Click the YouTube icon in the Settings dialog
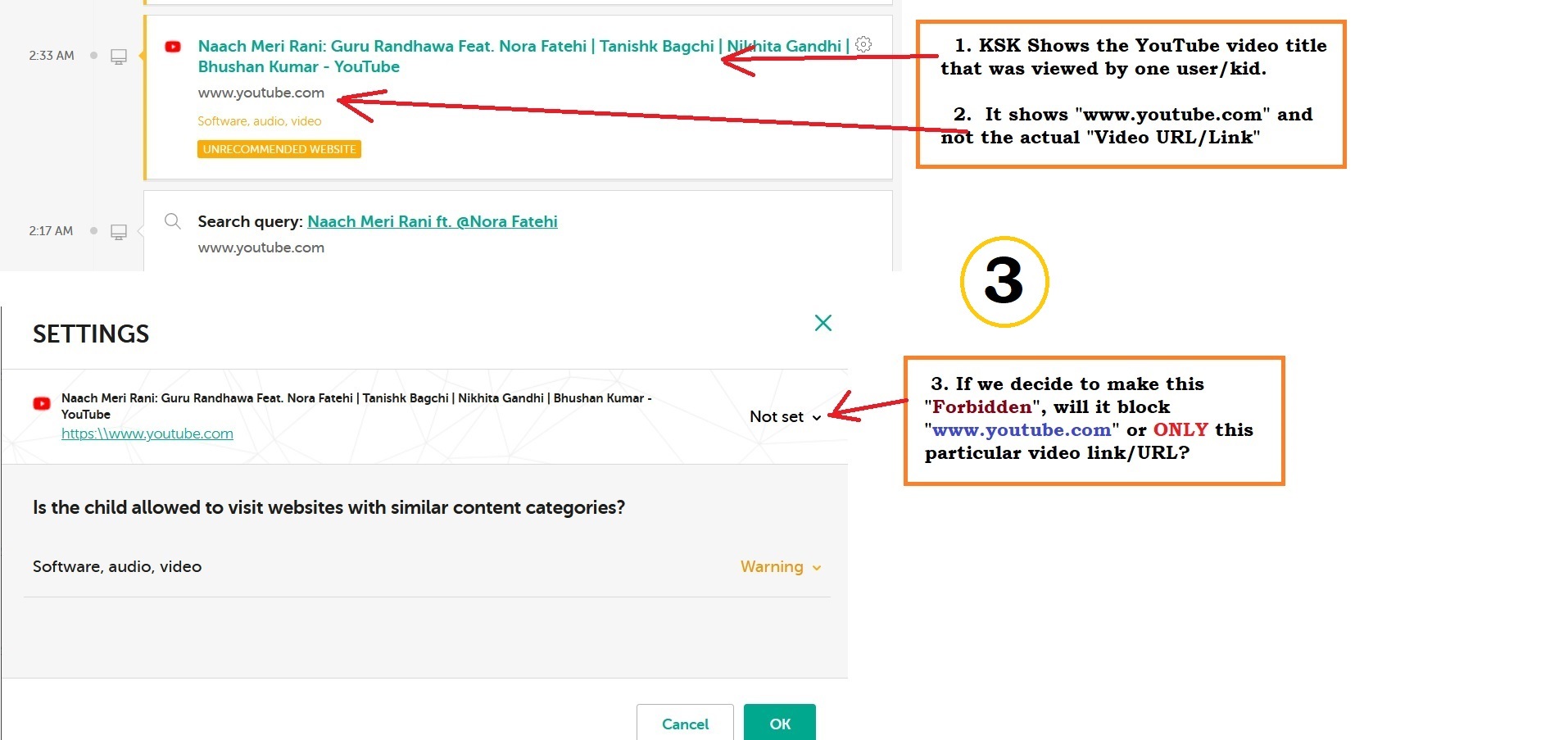 [x=41, y=403]
